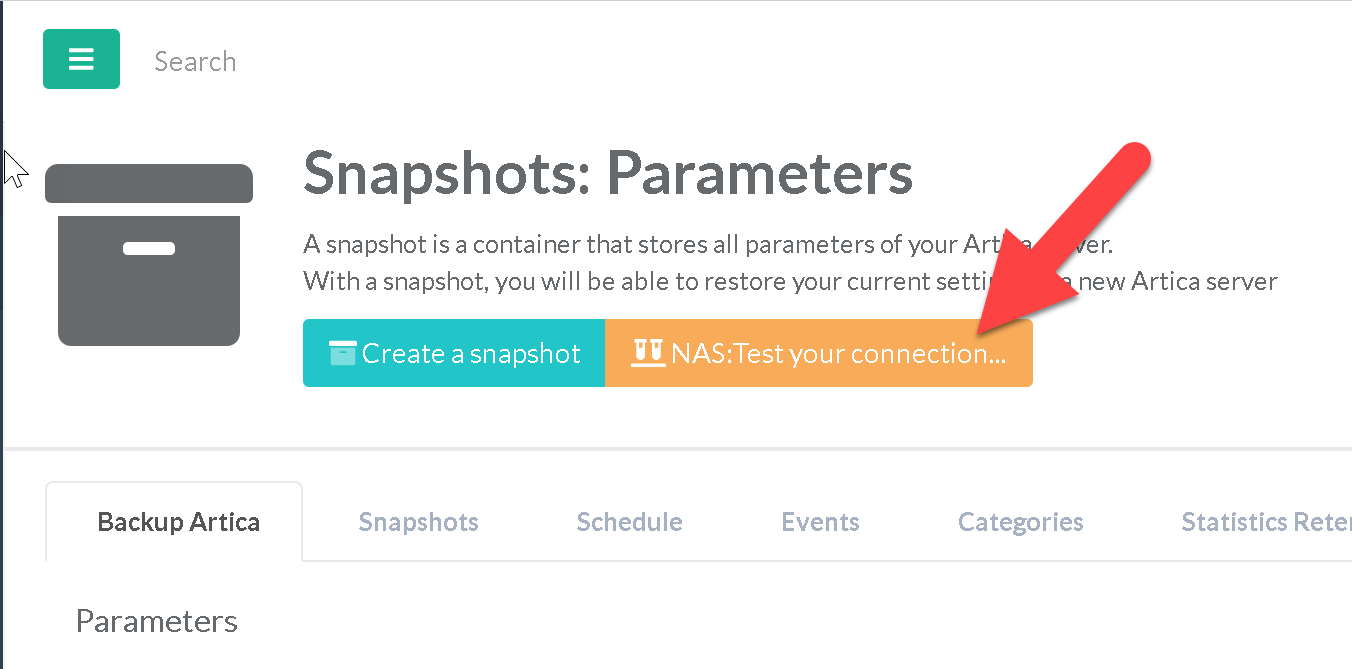Select the Backup Artica tab
This screenshot has height=669, width=1352.
[178, 522]
